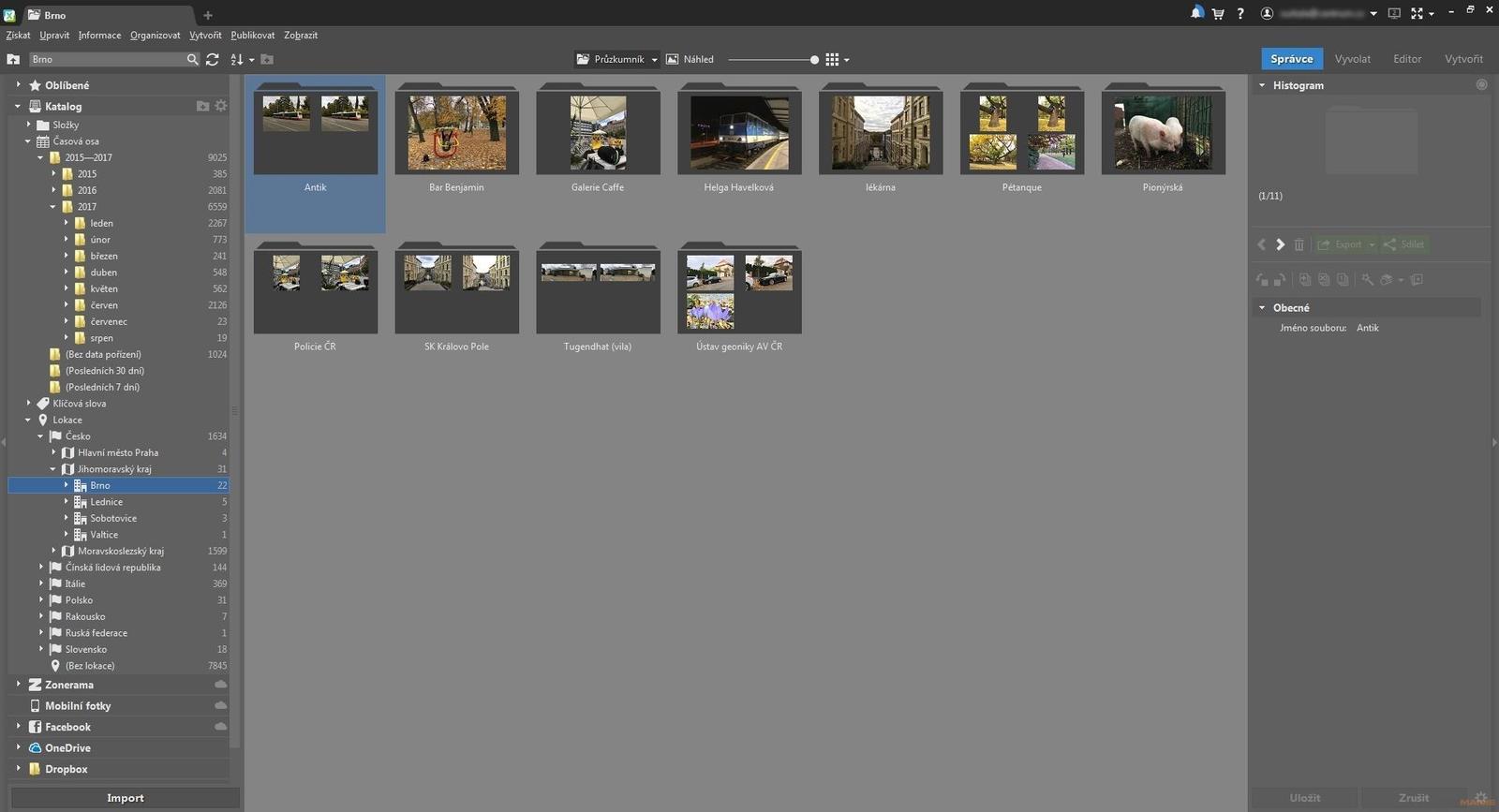The width and height of the screenshot is (1499, 812).
Task: Click the shopping cart icon
Action: pos(1218,13)
